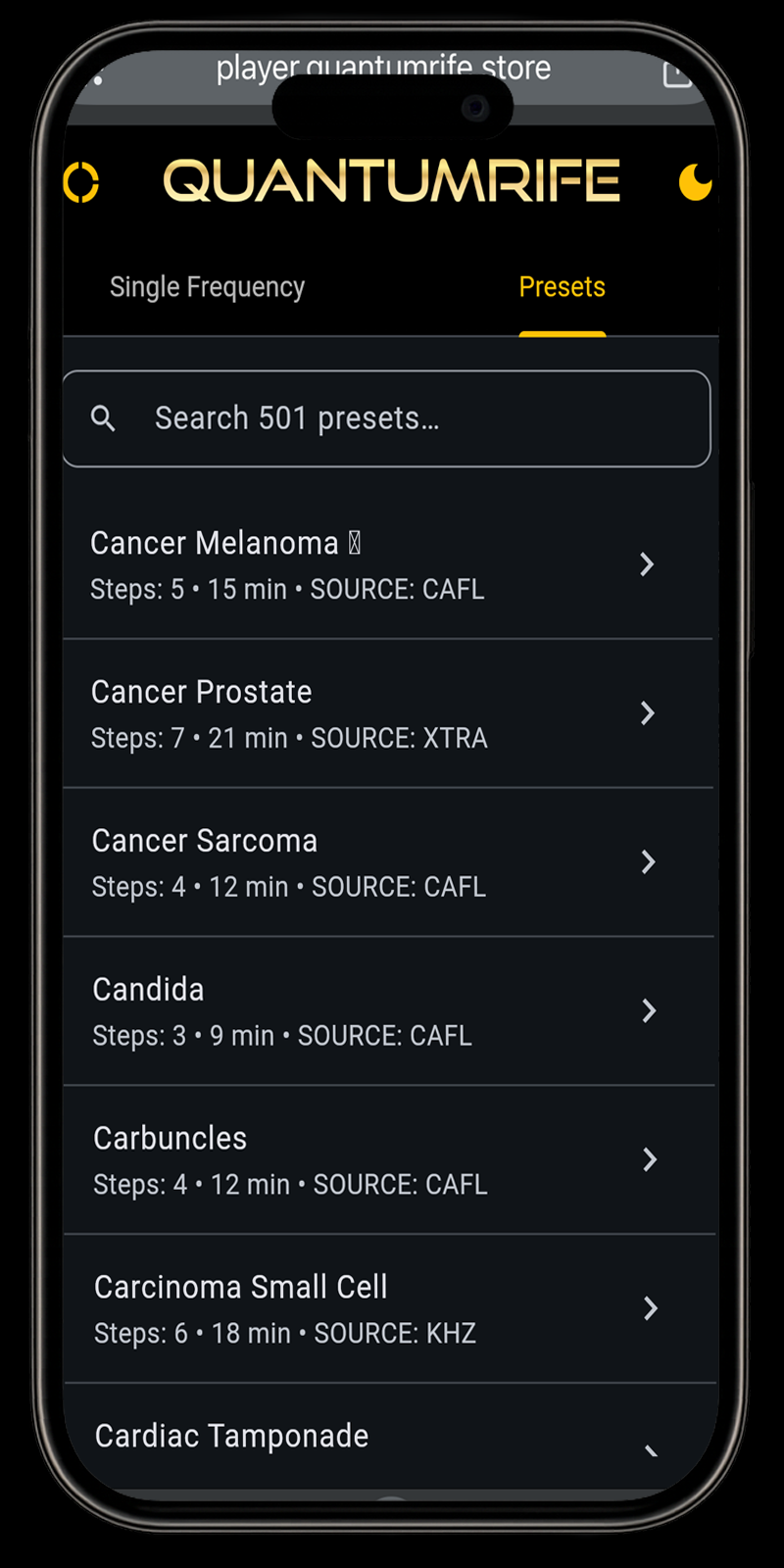Screen dimensions: 784x1568
Task: Open the Candida preset entry
Action: coord(149,990)
